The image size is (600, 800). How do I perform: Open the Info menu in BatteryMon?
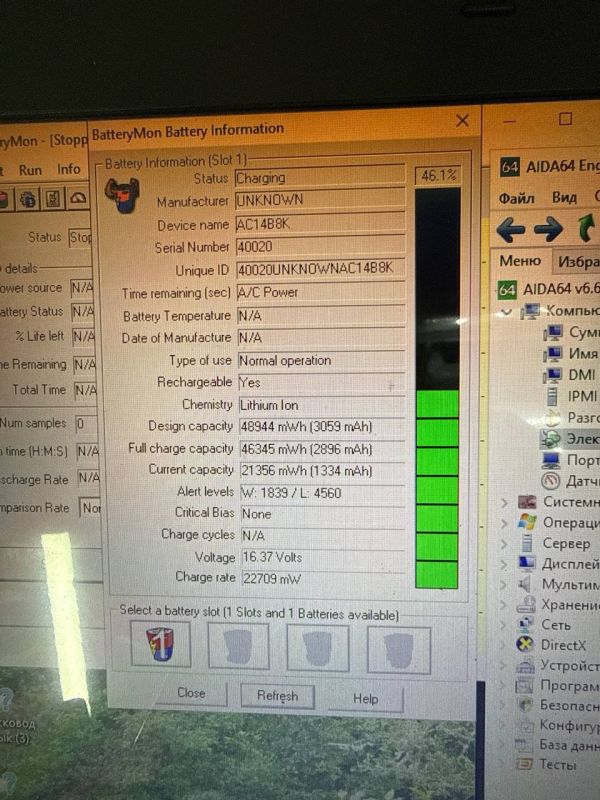(68, 169)
